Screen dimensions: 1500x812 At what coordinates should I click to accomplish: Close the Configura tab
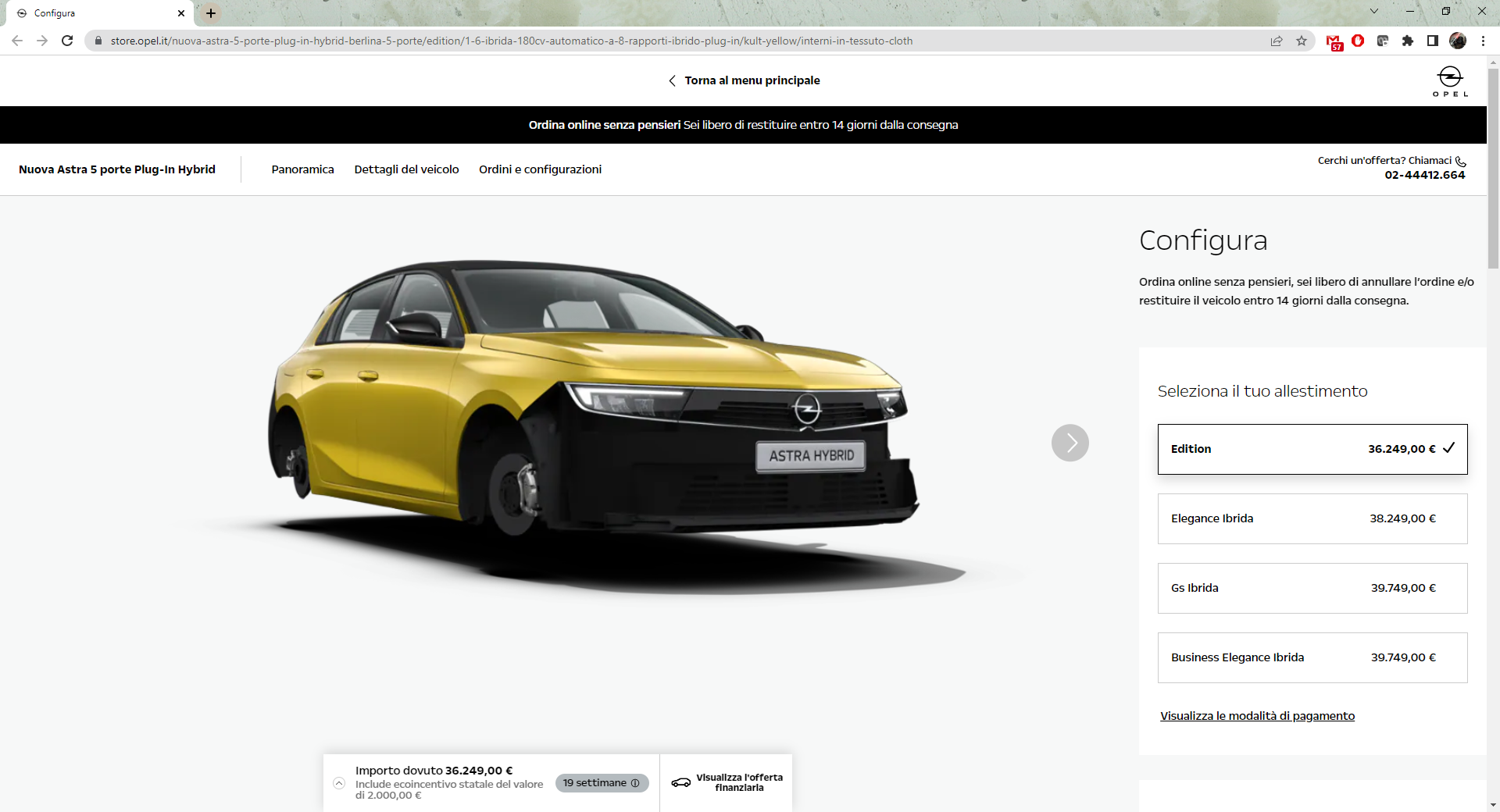point(181,13)
